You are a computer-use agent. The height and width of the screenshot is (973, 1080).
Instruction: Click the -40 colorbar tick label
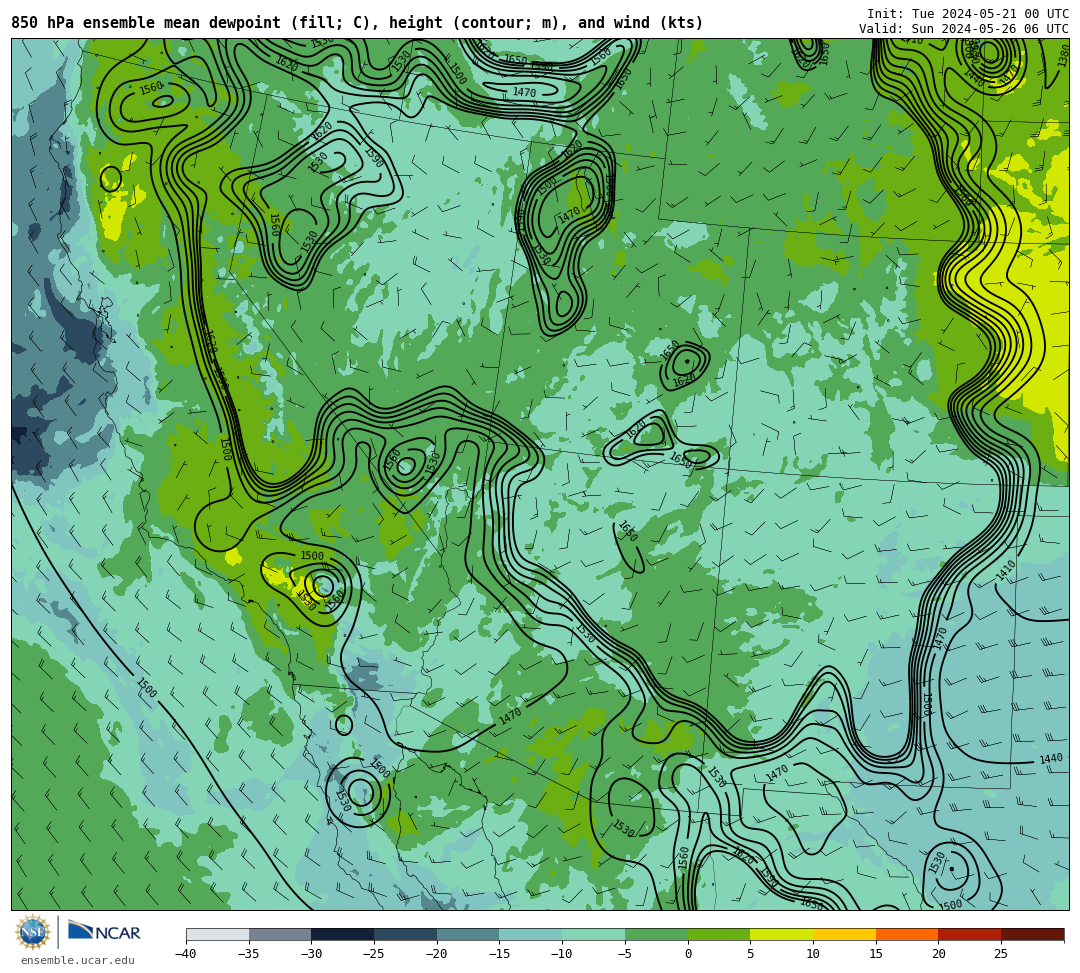pyautogui.click(x=185, y=954)
